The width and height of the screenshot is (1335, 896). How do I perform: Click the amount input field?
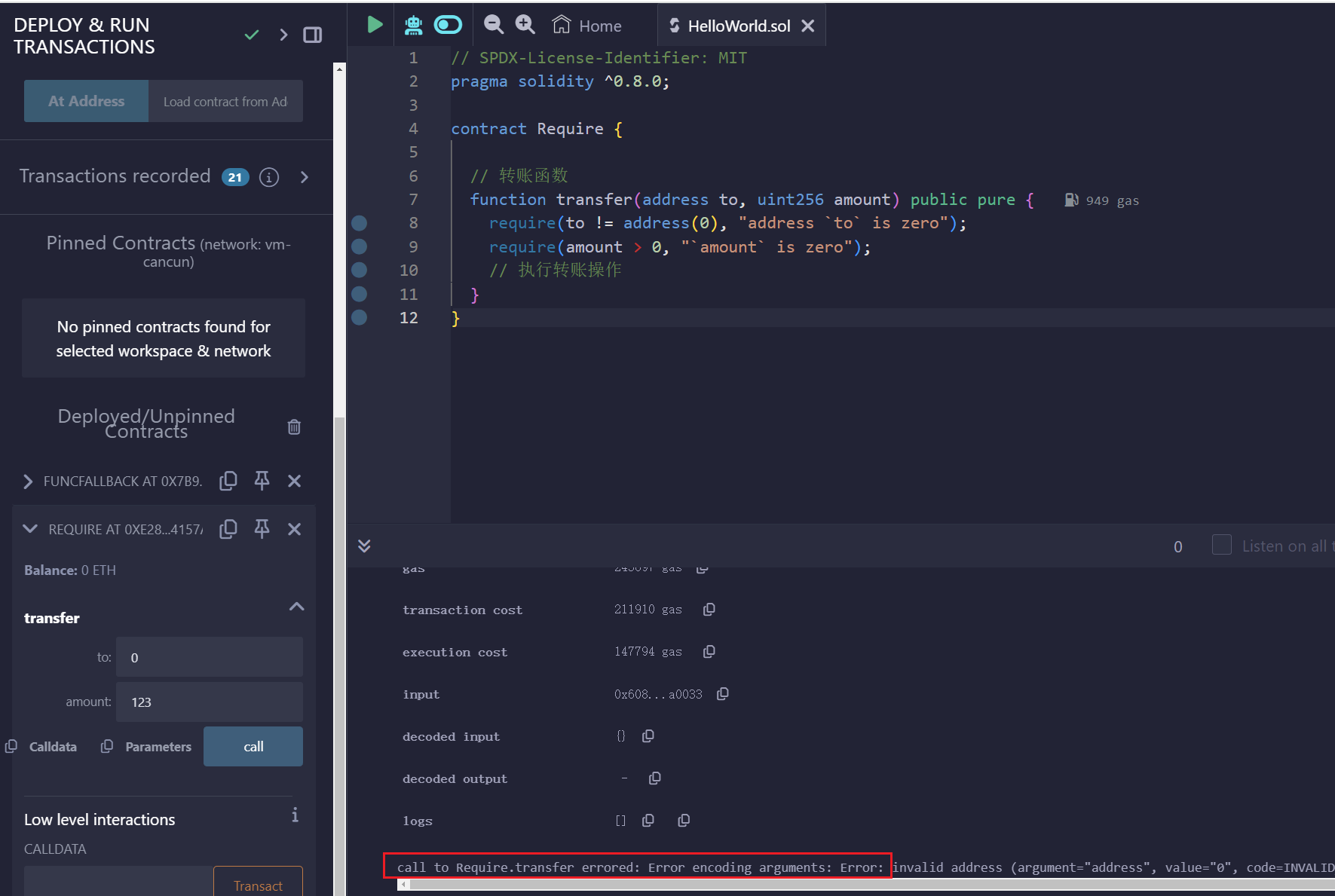pyautogui.click(x=210, y=702)
